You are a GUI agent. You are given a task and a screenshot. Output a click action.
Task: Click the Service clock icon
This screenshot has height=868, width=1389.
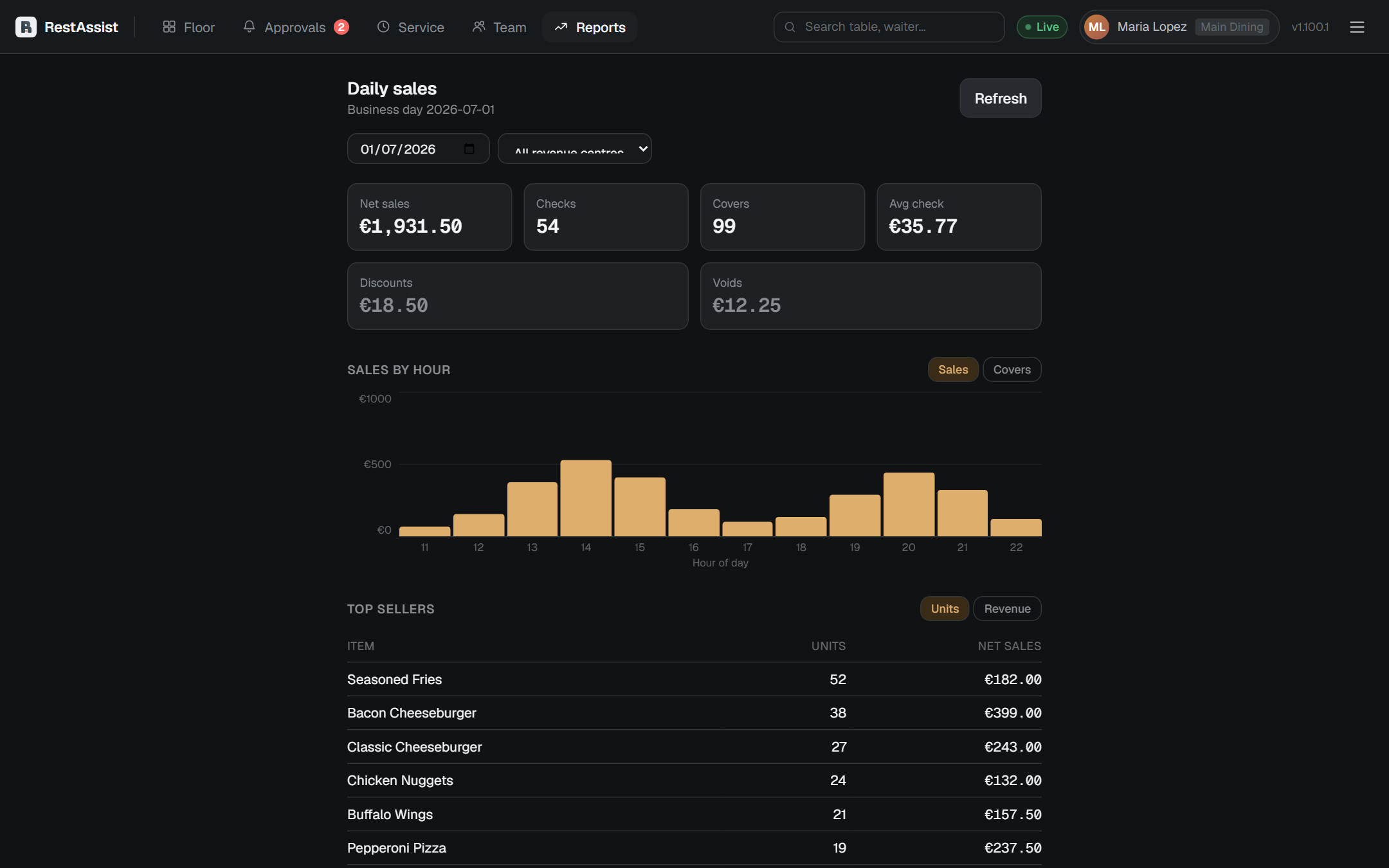point(383,27)
